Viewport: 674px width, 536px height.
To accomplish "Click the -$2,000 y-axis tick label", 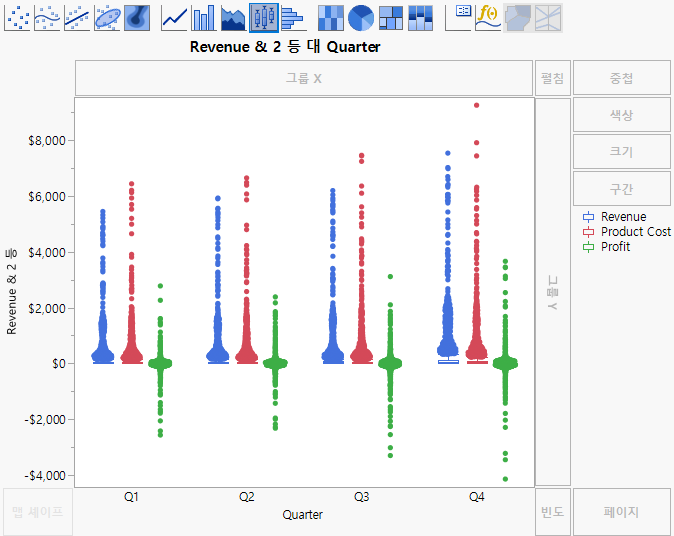I will (45, 420).
